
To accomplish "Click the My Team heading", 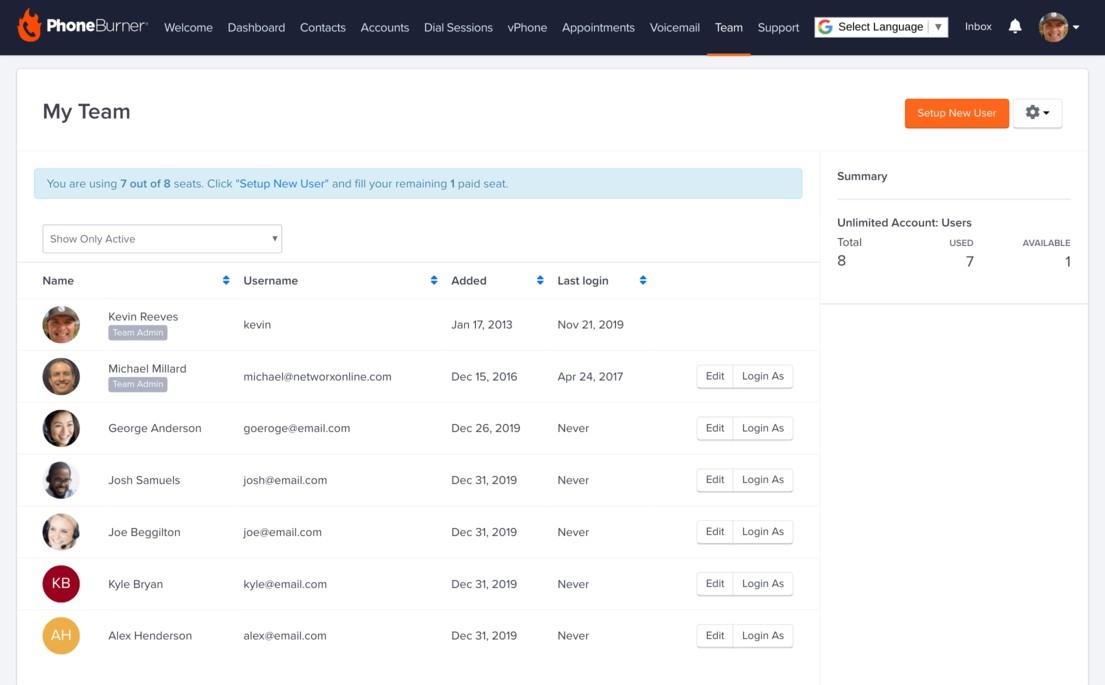I will coord(87,112).
